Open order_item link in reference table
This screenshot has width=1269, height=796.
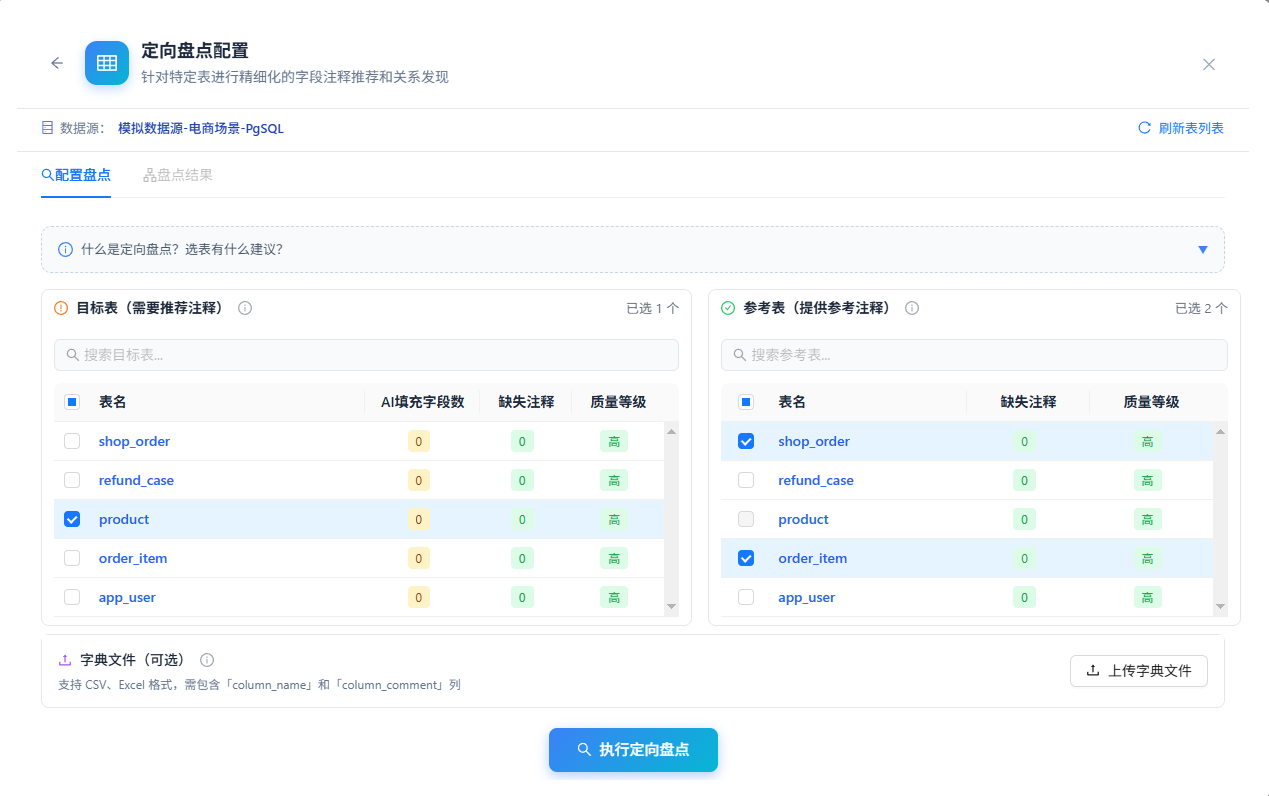pos(813,558)
